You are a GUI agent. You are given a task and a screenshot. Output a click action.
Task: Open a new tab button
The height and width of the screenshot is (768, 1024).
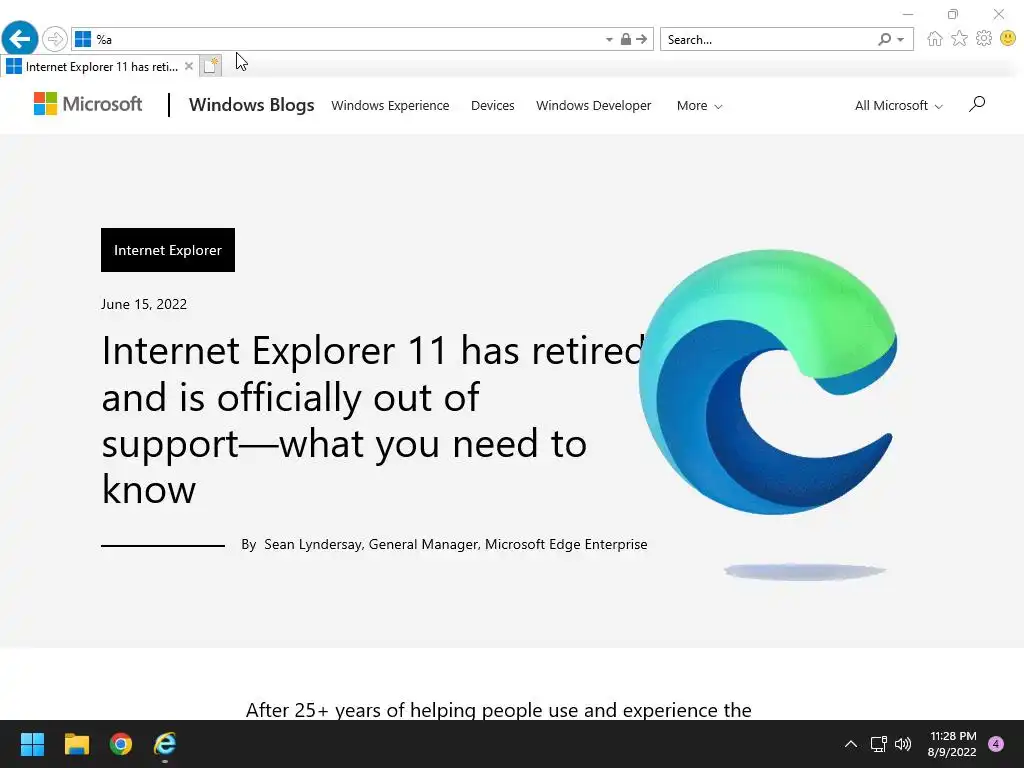pyautogui.click(x=210, y=65)
